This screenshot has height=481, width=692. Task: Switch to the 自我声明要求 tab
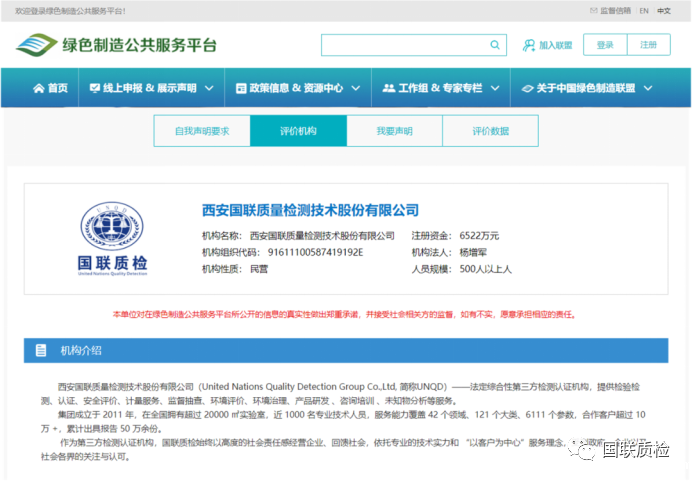coord(202,131)
